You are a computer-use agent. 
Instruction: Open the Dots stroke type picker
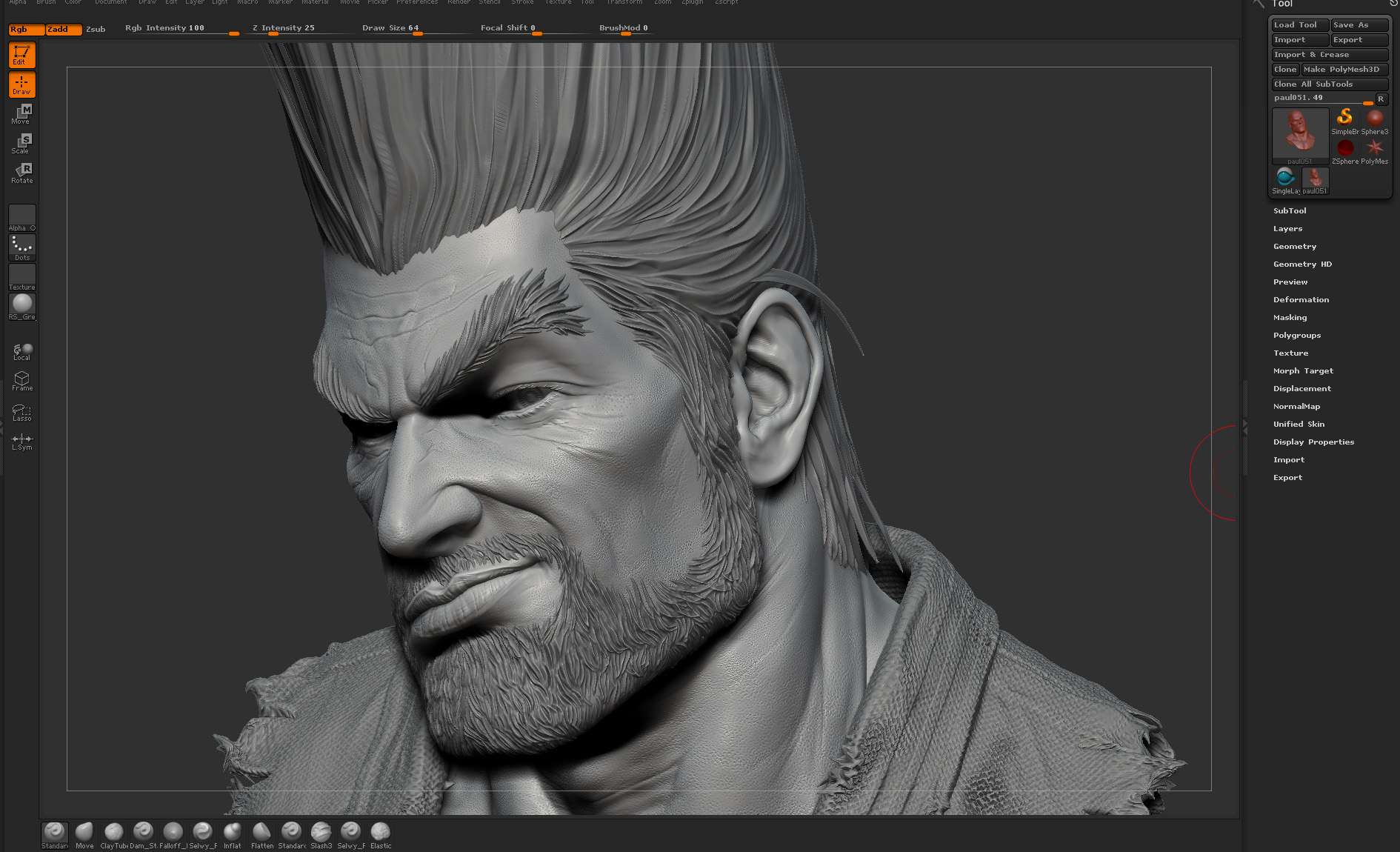21,247
